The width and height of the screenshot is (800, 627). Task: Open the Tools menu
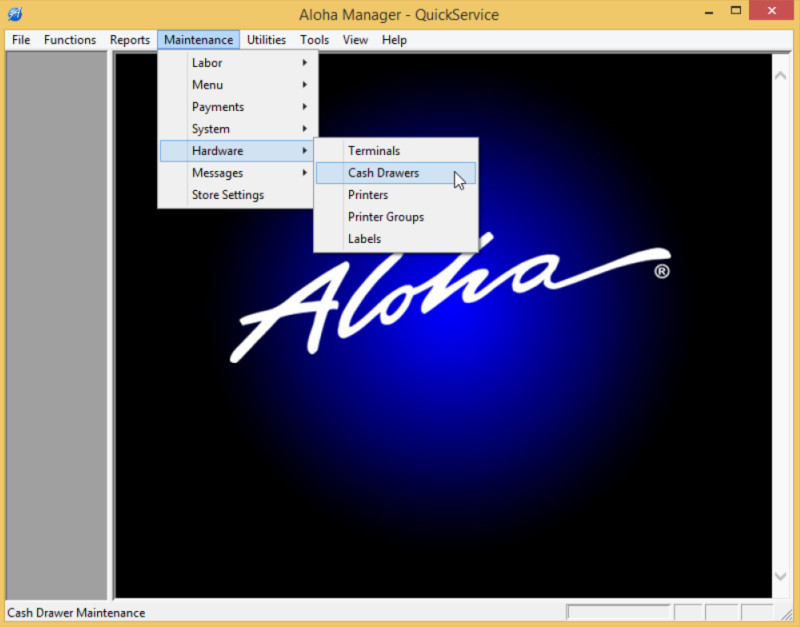(314, 40)
